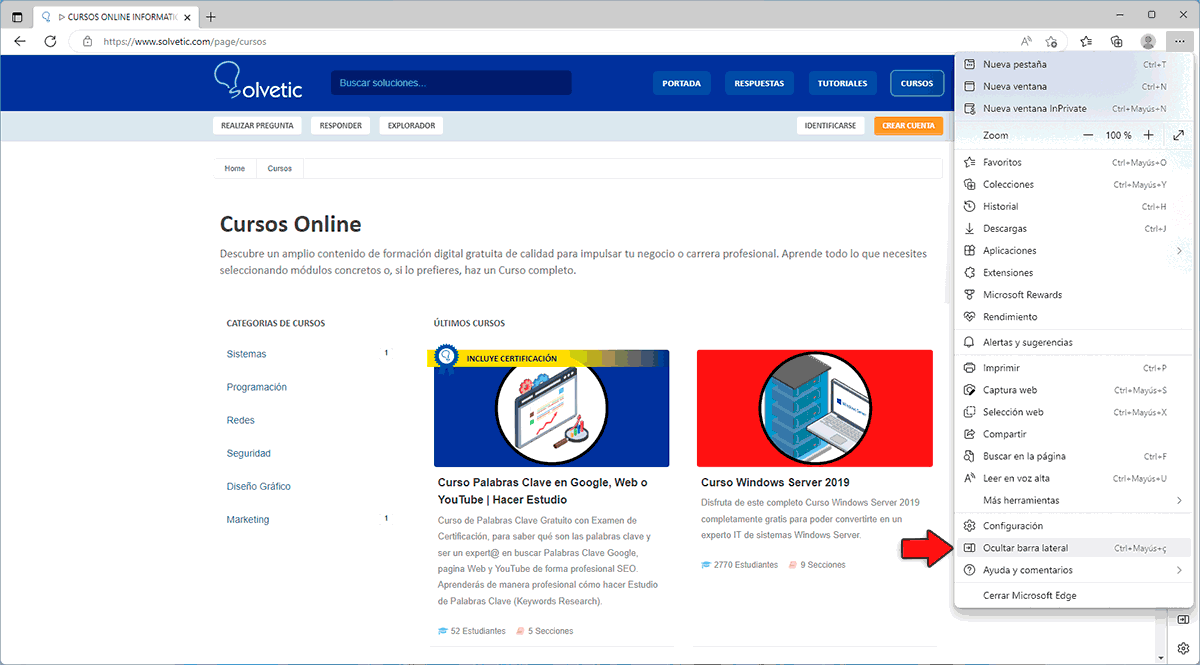Image resolution: width=1200 pixels, height=665 pixels.
Task: Click the read aloud icon in address bar
Action: pos(1027,42)
